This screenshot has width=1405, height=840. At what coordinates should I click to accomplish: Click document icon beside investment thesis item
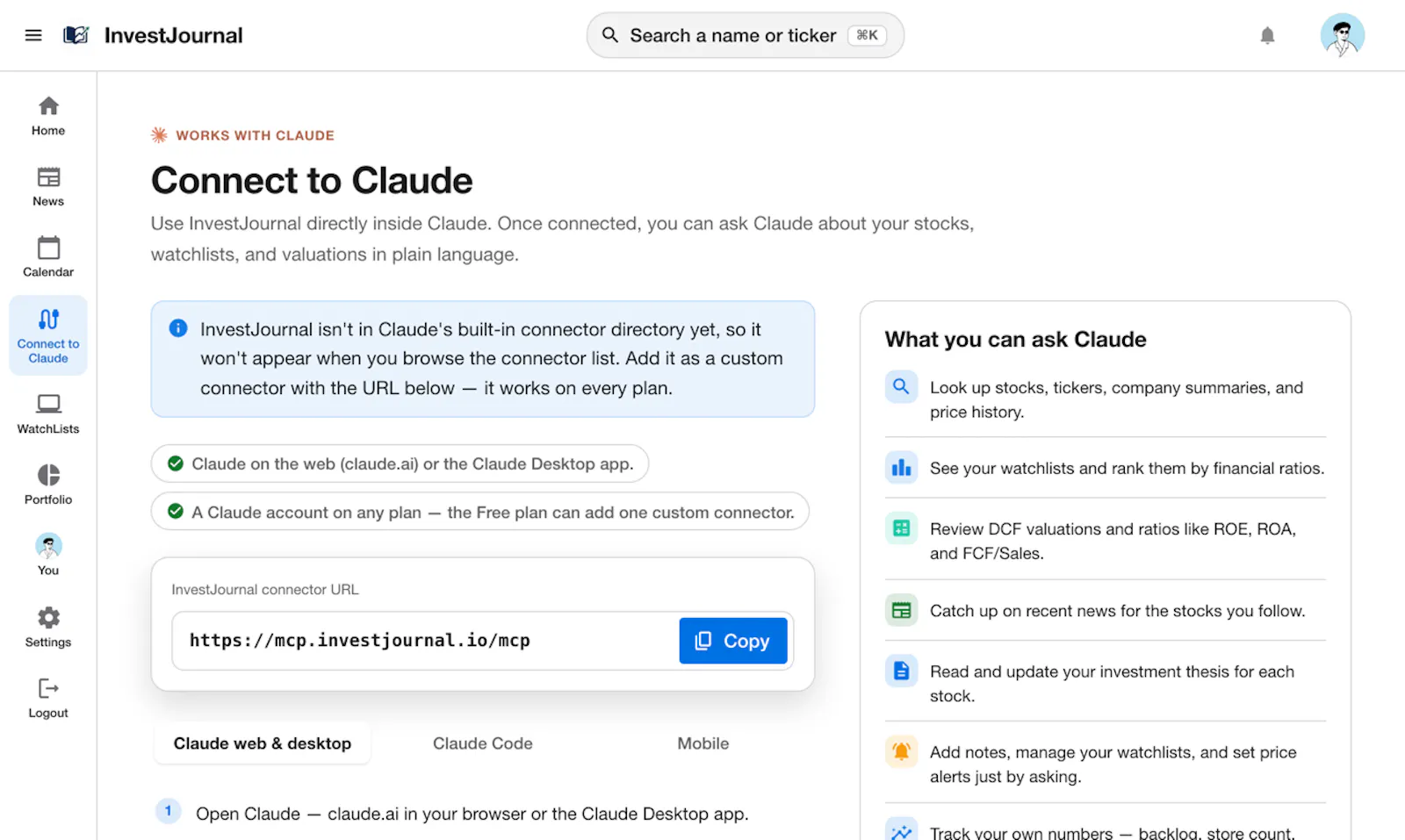click(x=901, y=671)
